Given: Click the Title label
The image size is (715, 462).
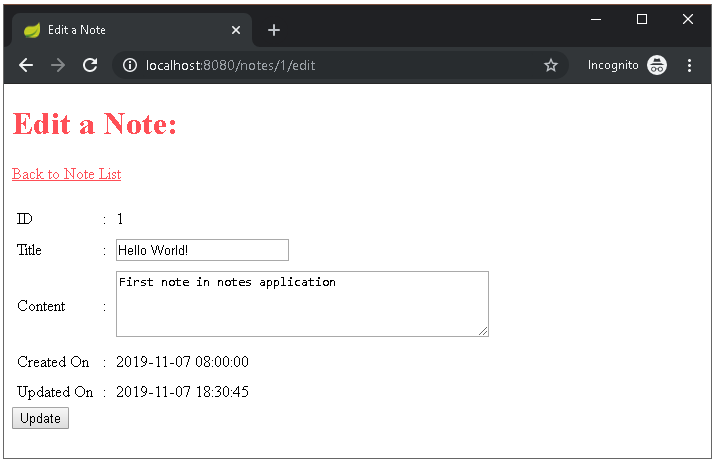Looking at the screenshot, I should (29, 250).
